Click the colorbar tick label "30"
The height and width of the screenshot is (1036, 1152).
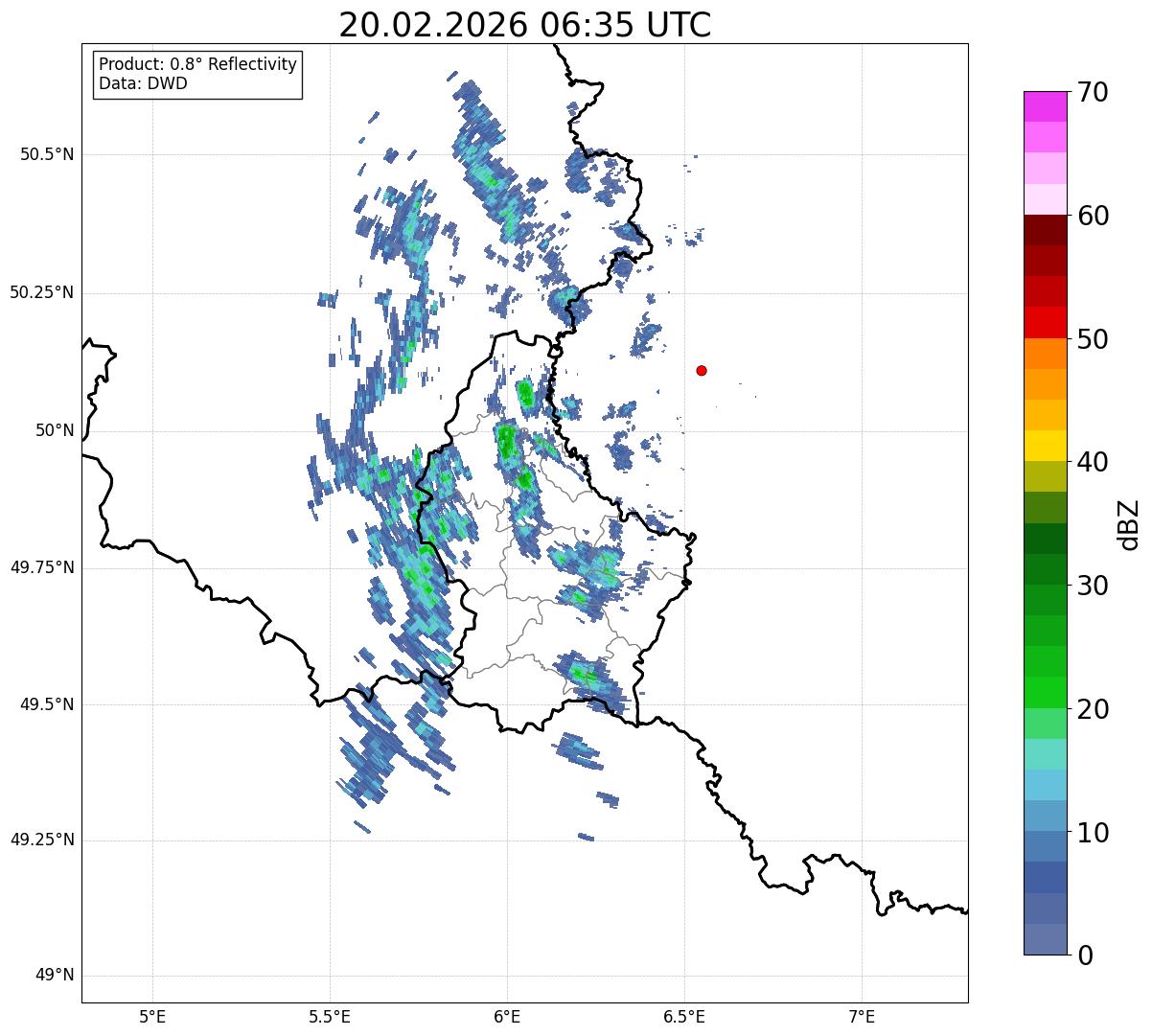(1093, 586)
